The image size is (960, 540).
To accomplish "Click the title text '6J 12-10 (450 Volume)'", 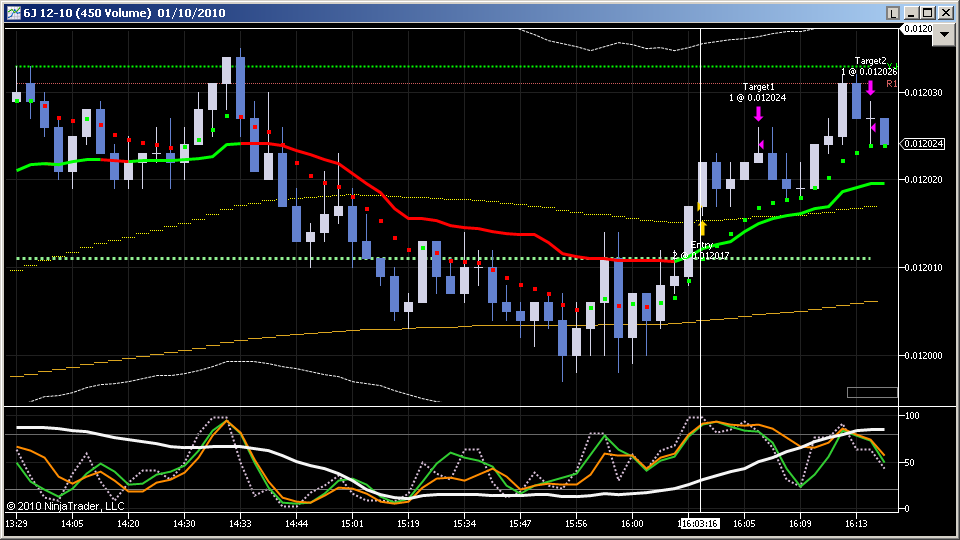I will click(88, 13).
